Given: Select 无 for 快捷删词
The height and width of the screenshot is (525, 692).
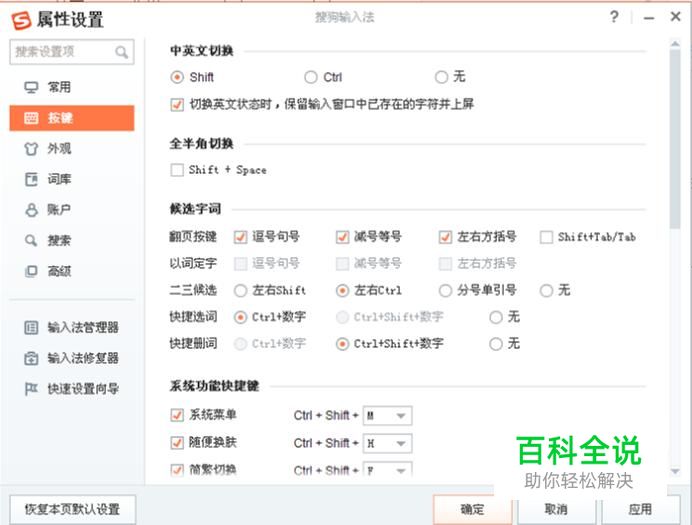Looking at the screenshot, I should 496,344.
